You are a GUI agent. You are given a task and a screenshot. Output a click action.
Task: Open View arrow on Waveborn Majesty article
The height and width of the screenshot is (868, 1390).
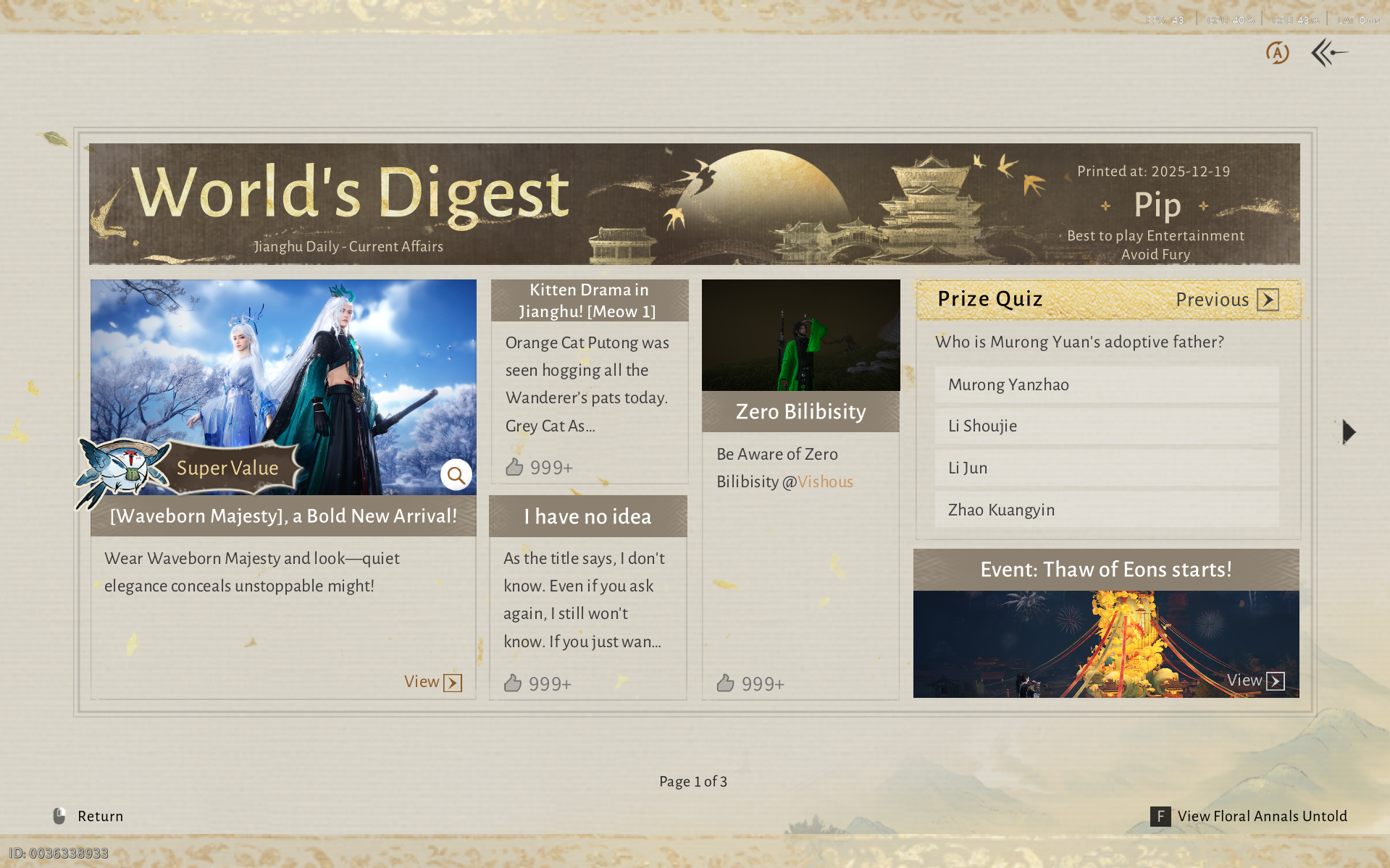[452, 683]
